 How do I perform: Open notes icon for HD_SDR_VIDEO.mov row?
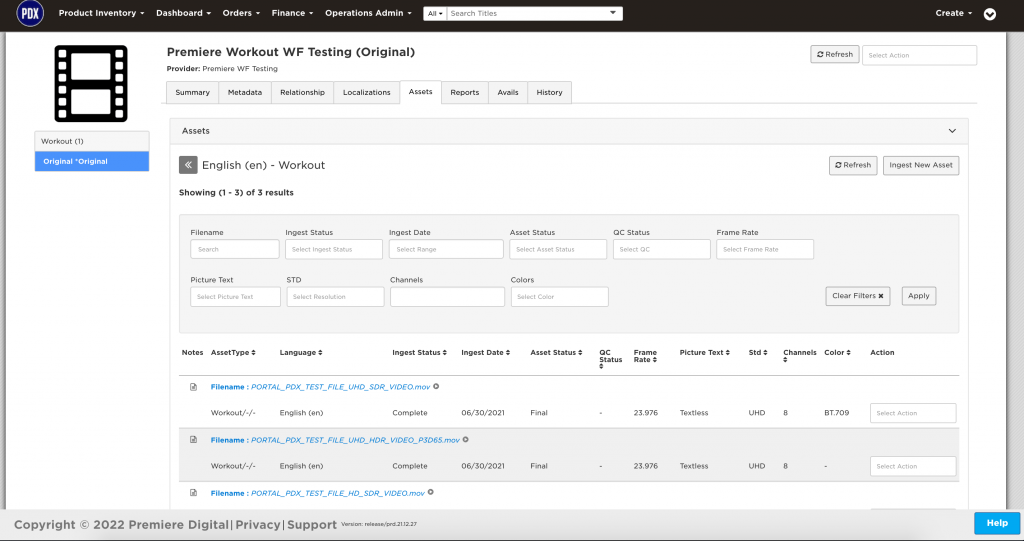click(193, 493)
